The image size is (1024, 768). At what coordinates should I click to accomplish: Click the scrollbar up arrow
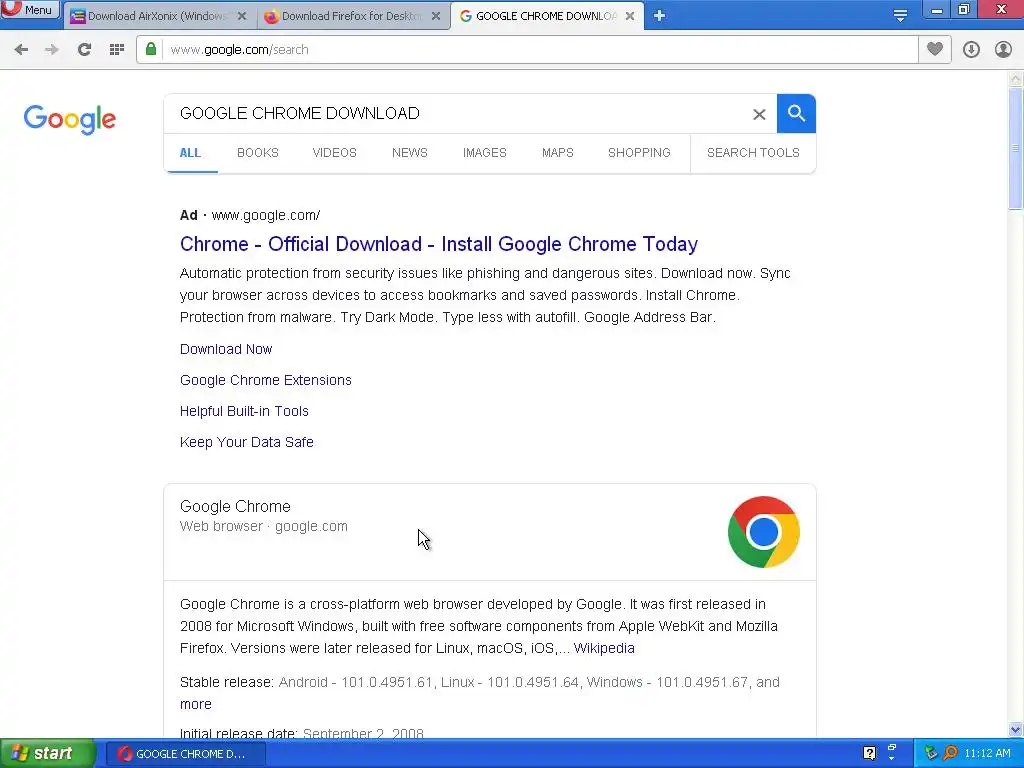(x=1016, y=79)
